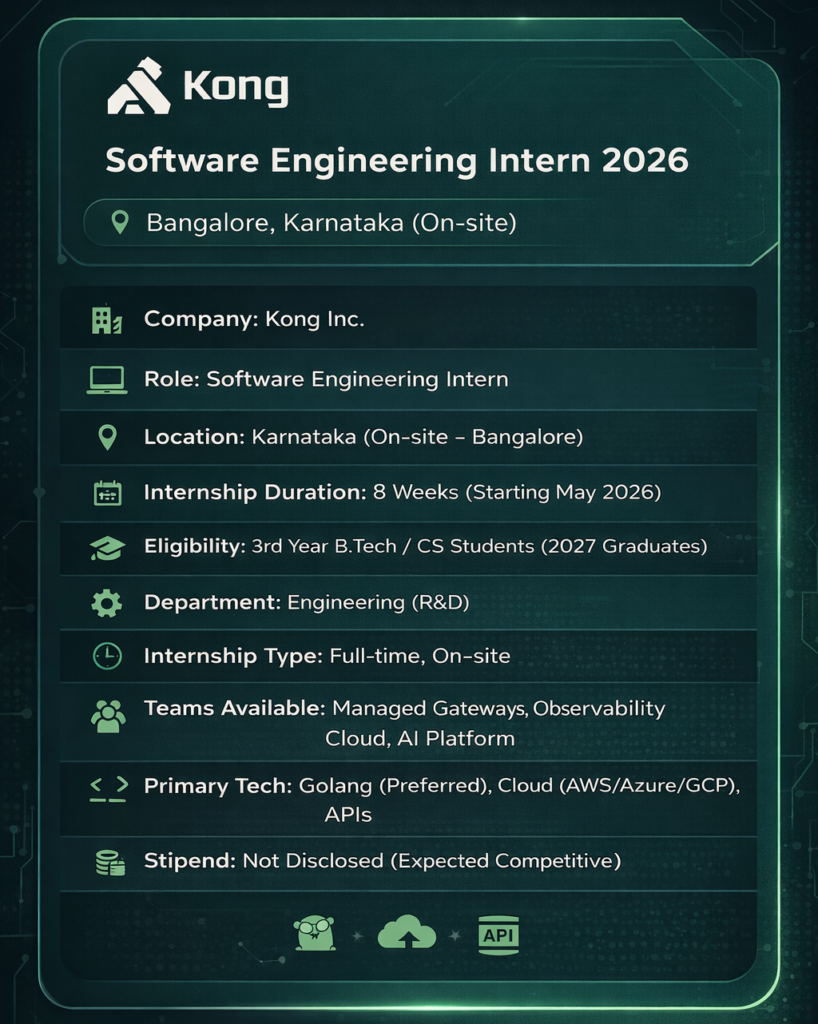
Task: Click the map pin icon beside Location
Action: pos(107,437)
